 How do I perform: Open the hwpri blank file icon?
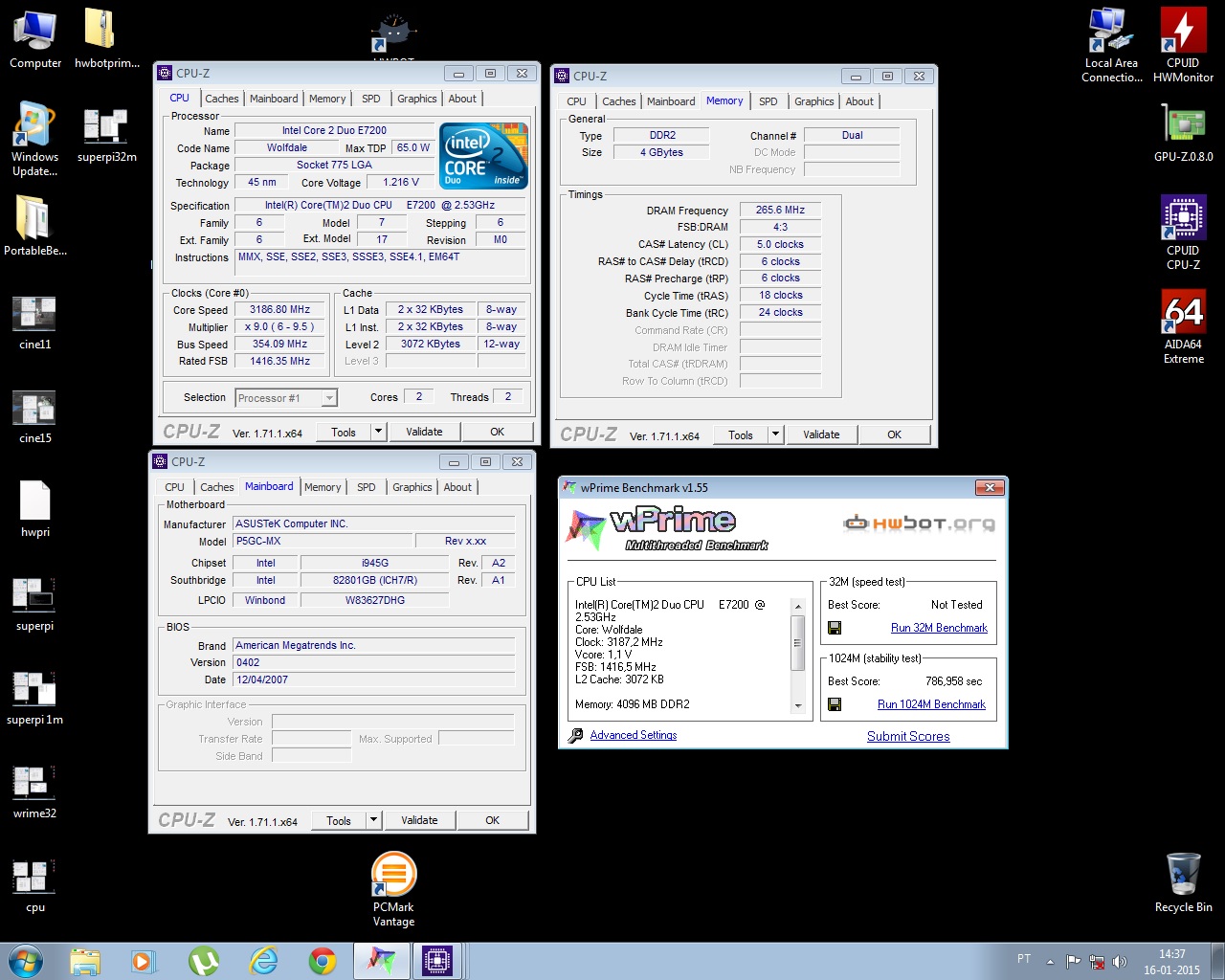35,509
